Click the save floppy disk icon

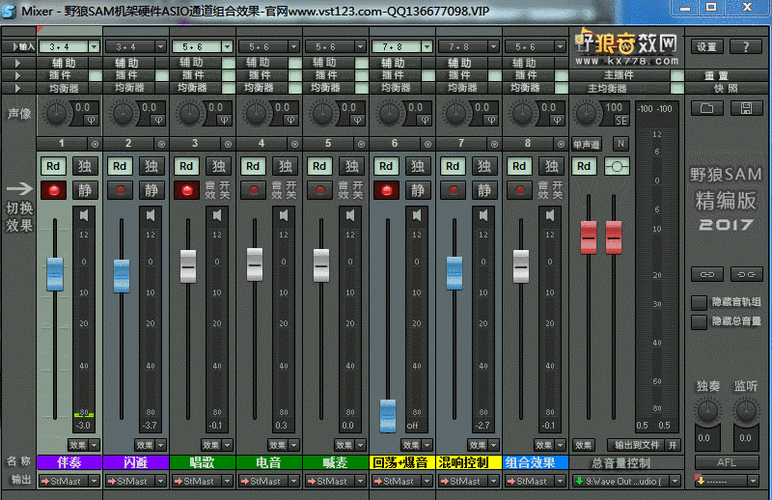746,108
